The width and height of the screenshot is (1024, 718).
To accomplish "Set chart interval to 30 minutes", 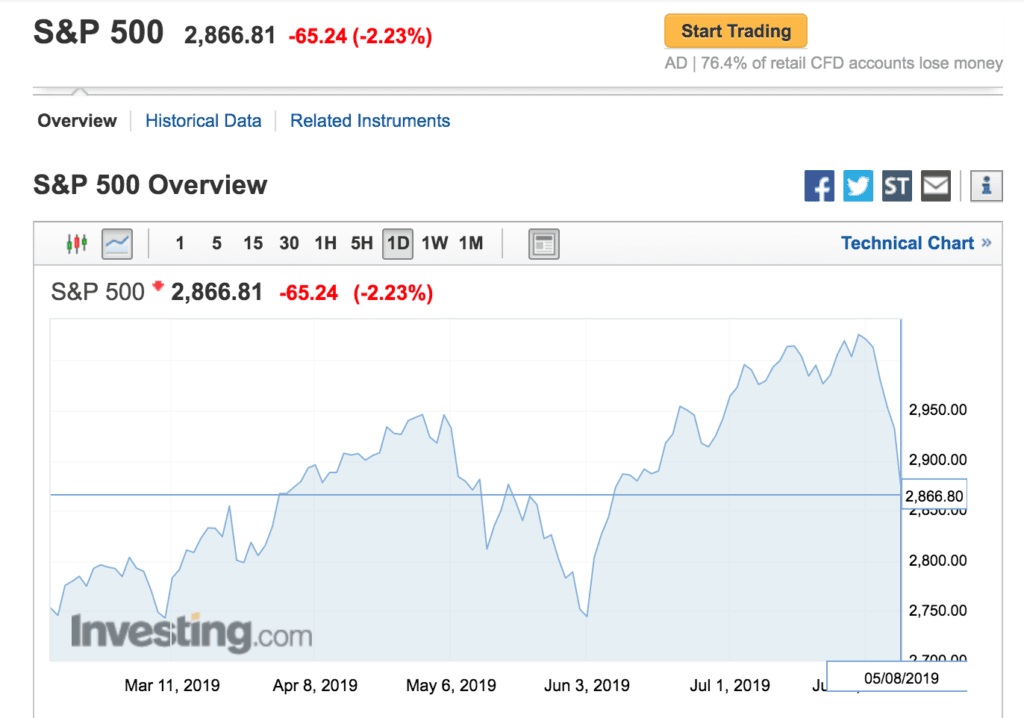I will coord(289,244).
